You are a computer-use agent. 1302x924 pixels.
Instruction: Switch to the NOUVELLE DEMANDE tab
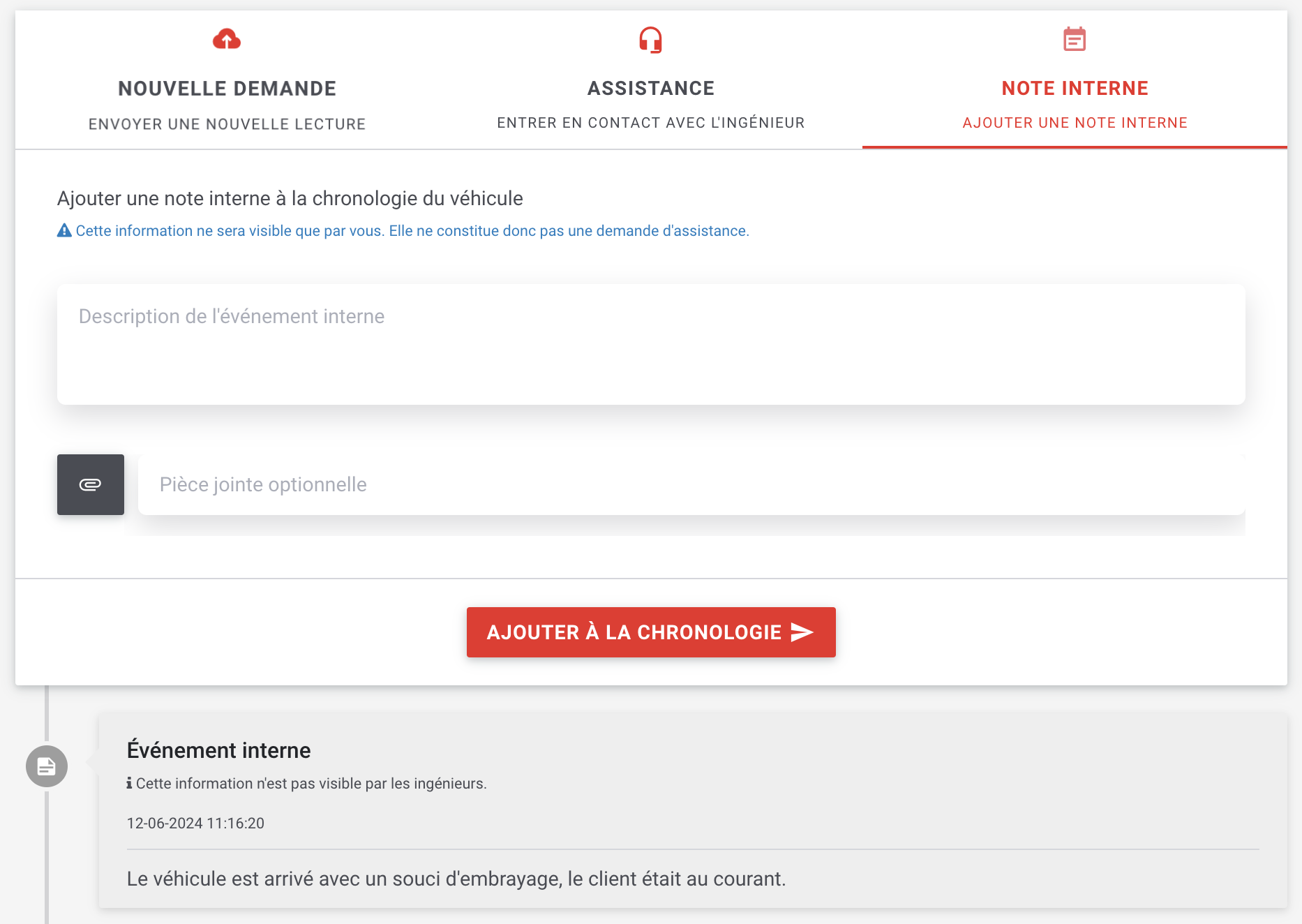[227, 89]
